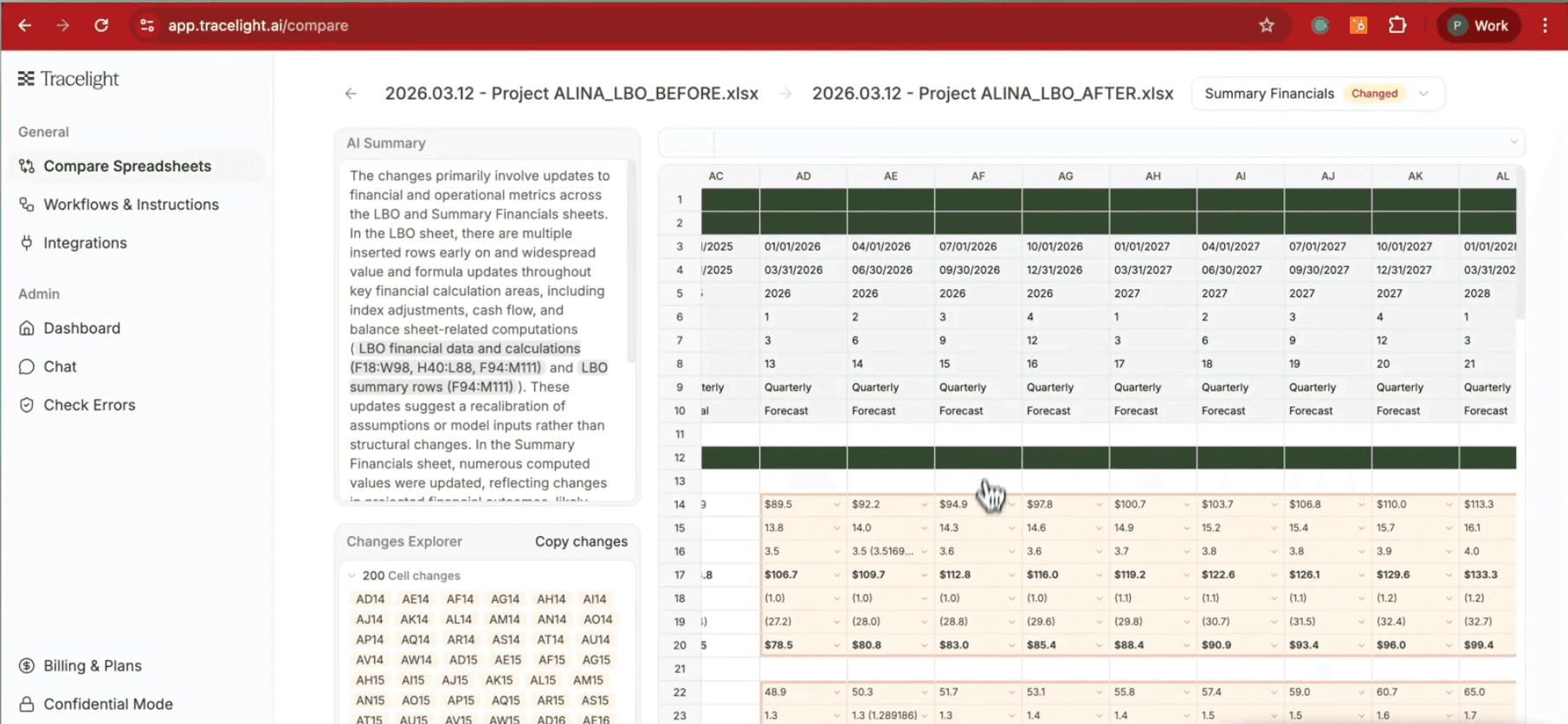Collapse the 200 Cell changes list
Image resolution: width=1568 pixels, height=724 pixels.
(x=352, y=576)
